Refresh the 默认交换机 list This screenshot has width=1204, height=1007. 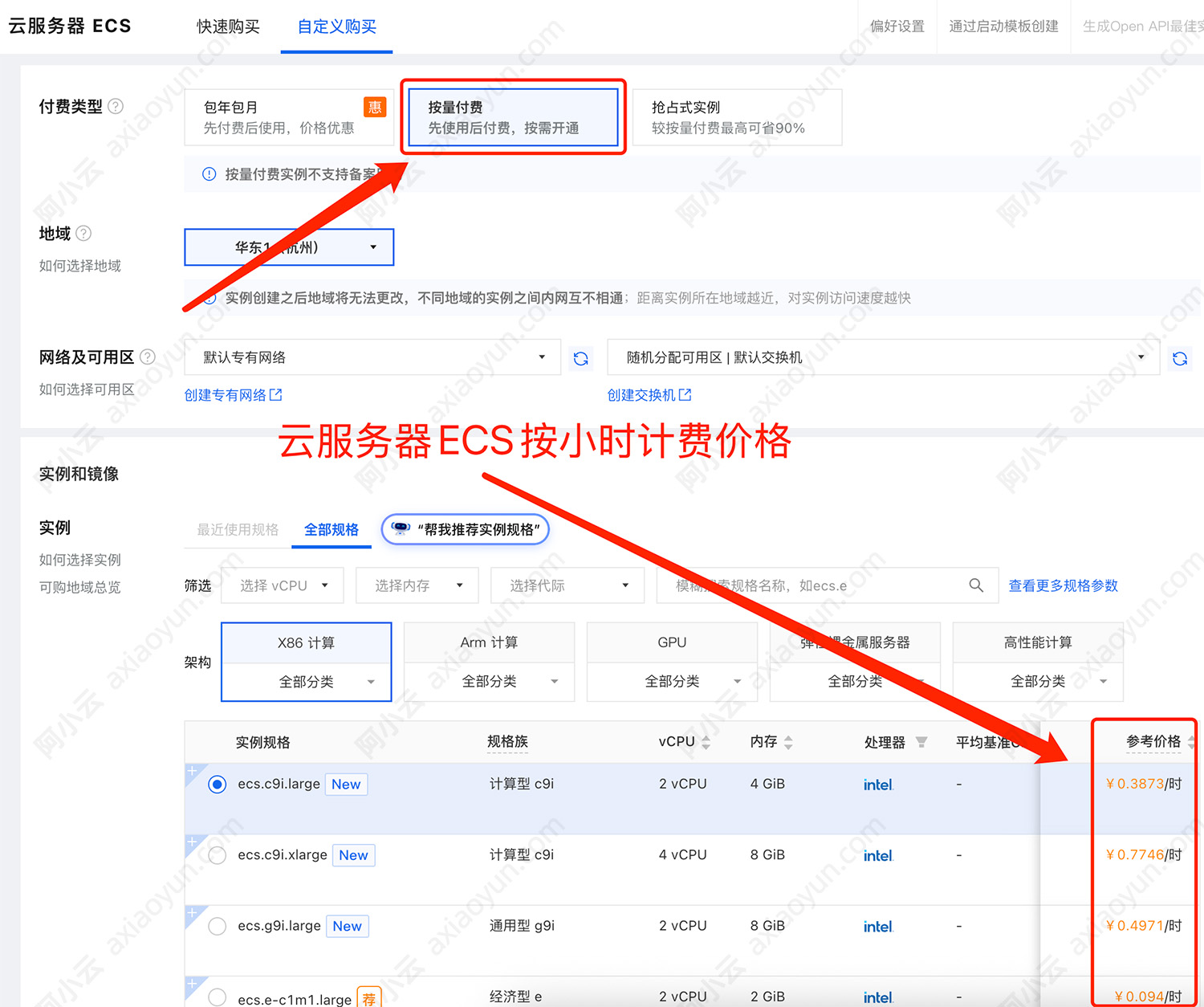[x=1180, y=358]
